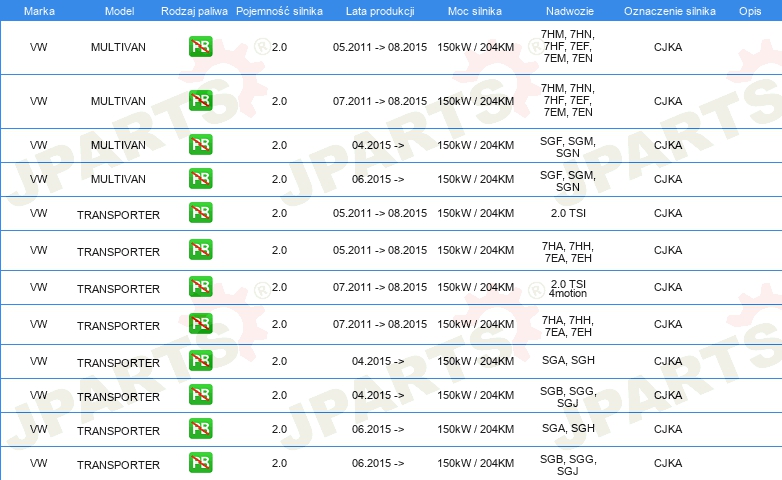Select the fuel icon for Multivan 04.2015 row
782x480 pixels.
coord(200,145)
